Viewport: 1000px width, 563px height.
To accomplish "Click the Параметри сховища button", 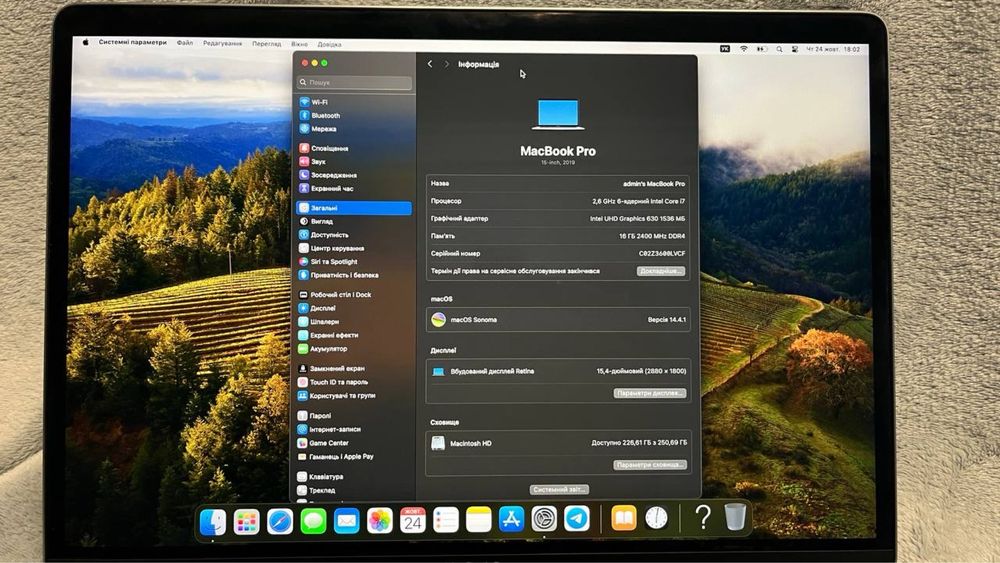I will [650, 465].
